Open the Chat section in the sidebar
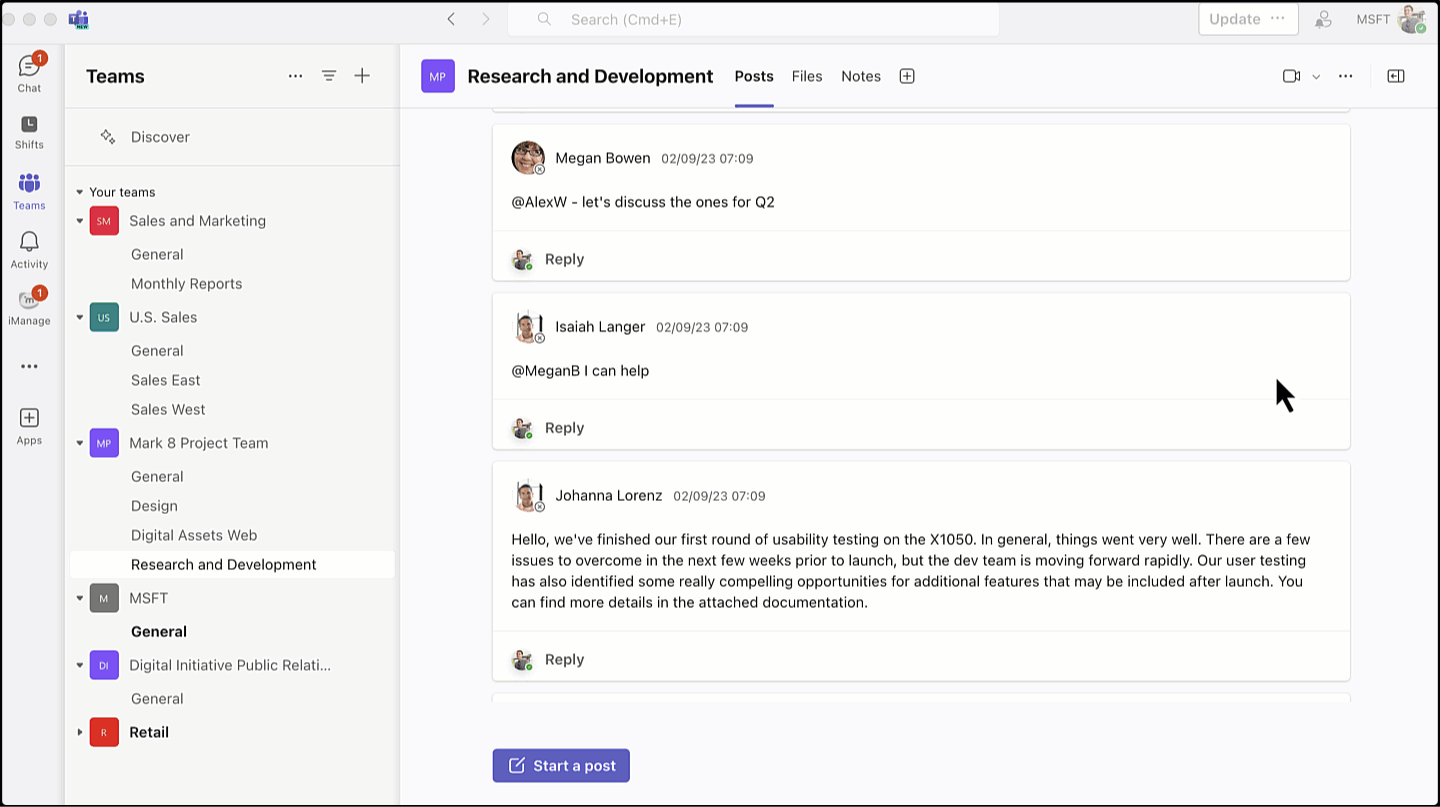Screen dimensions: 1440x807 pyautogui.click(x=29, y=70)
